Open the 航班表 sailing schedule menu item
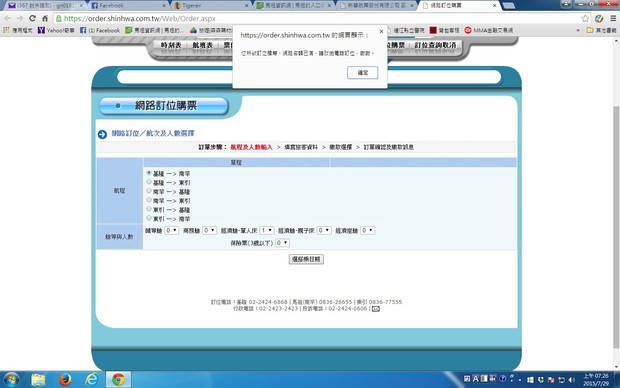Viewport: 620px width, 388px height. click(x=202, y=45)
